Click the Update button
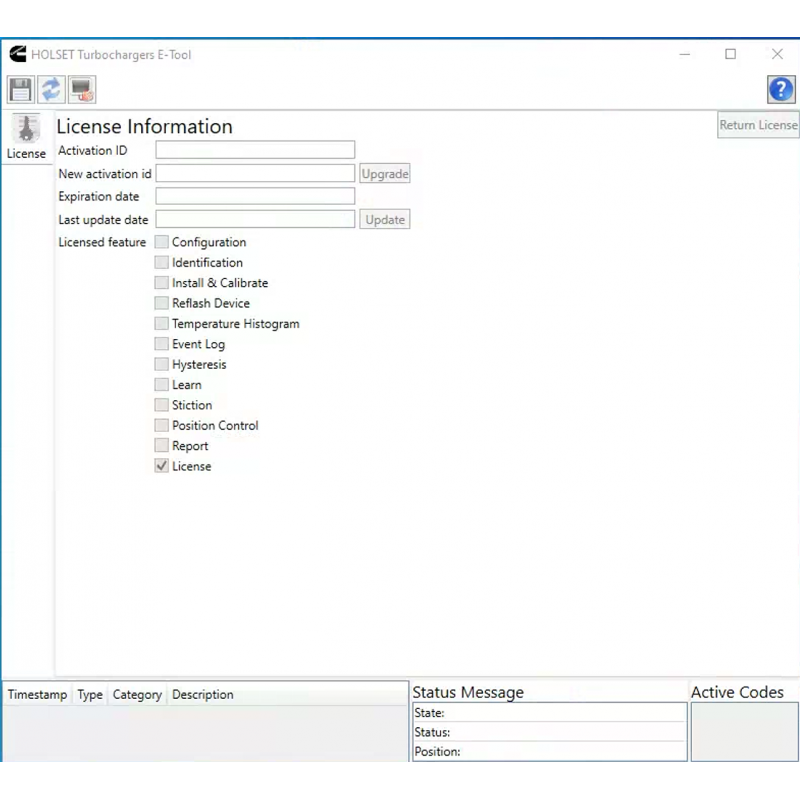Viewport: 800px width, 800px height. pyautogui.click(x=385, y=220)
